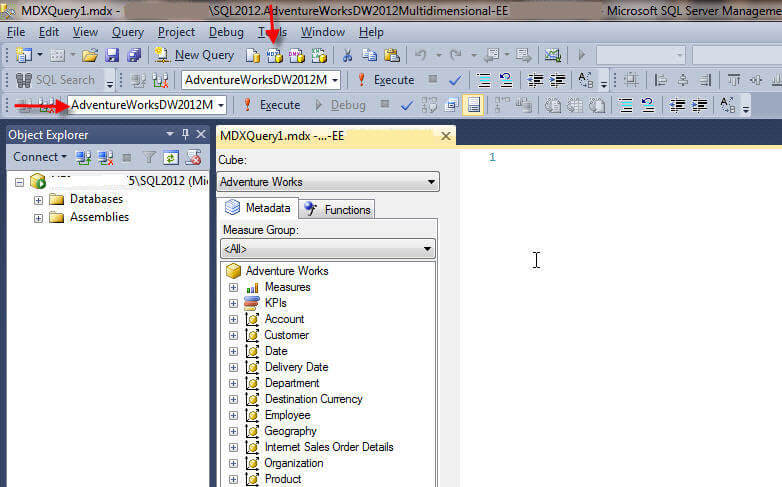Open an Analysis Services XMLA Query
The width and height of the screenshot is (782, 487).
click(319, 55)
